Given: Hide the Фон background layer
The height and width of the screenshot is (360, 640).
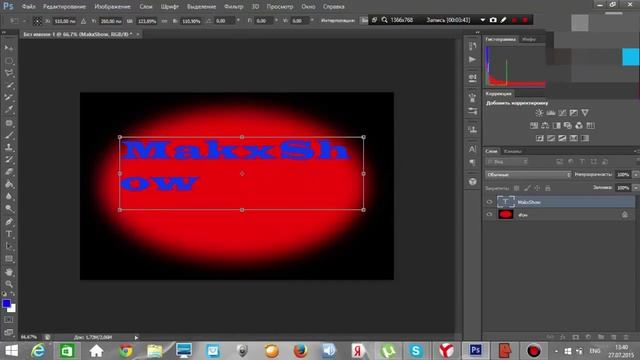Looking at the screenshot, I should [x=489, y=214].
